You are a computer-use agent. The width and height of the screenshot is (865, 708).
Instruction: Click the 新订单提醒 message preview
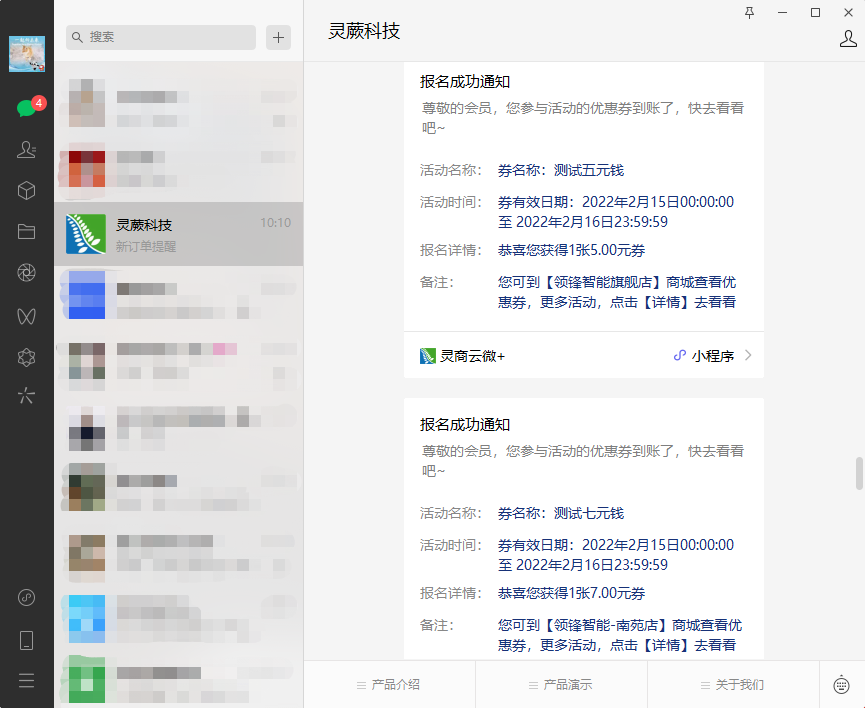[x=146, y=247]
